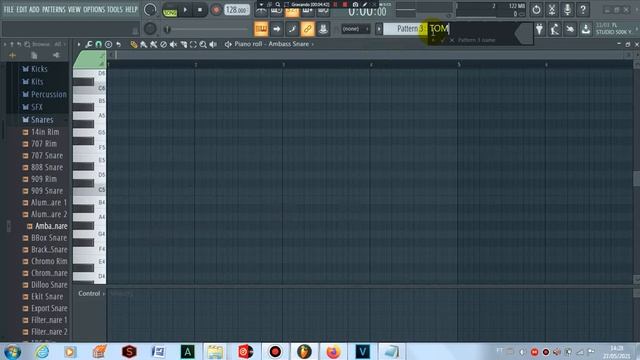Open pattern selector arrow before Pattern 3
The width and height of the screenshot is (640, 360).
[x=379, y=29]
